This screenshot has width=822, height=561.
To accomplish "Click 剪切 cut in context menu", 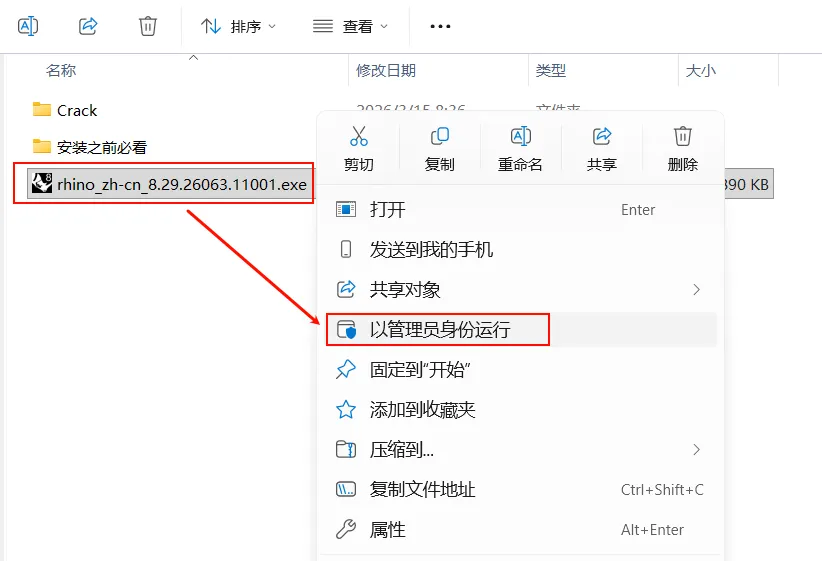I will pos(359,148).
